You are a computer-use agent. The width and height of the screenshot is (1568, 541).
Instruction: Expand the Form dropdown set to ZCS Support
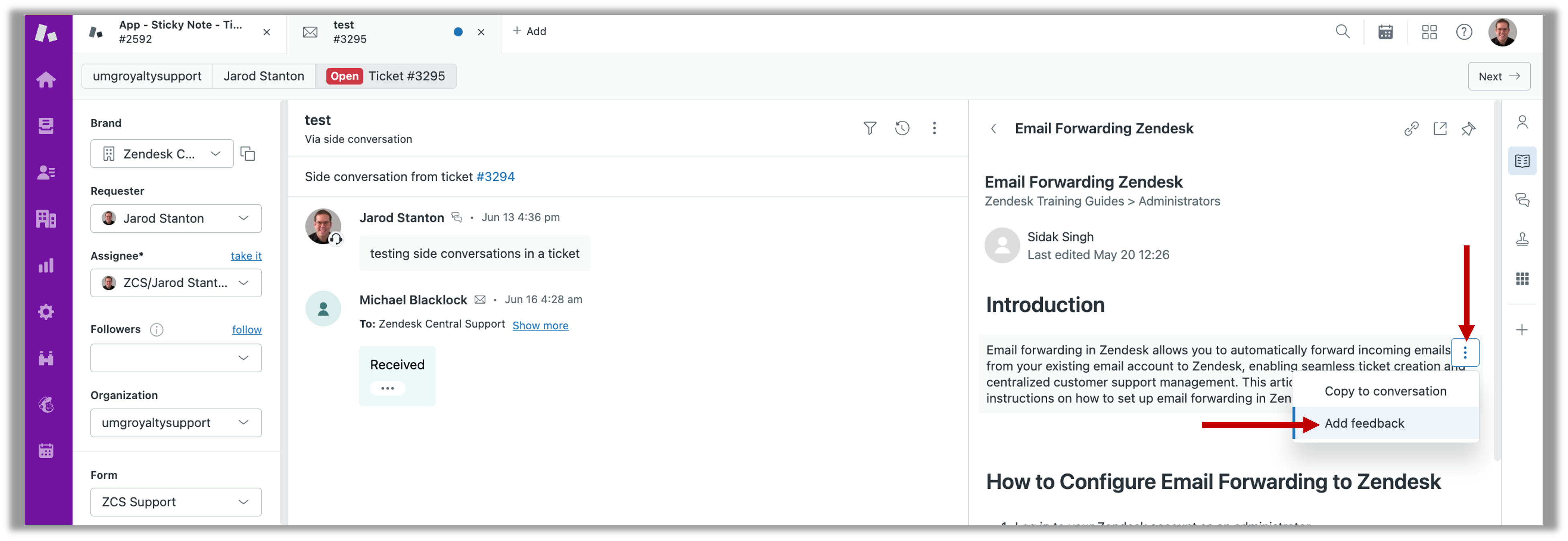[x=176, y=502]
